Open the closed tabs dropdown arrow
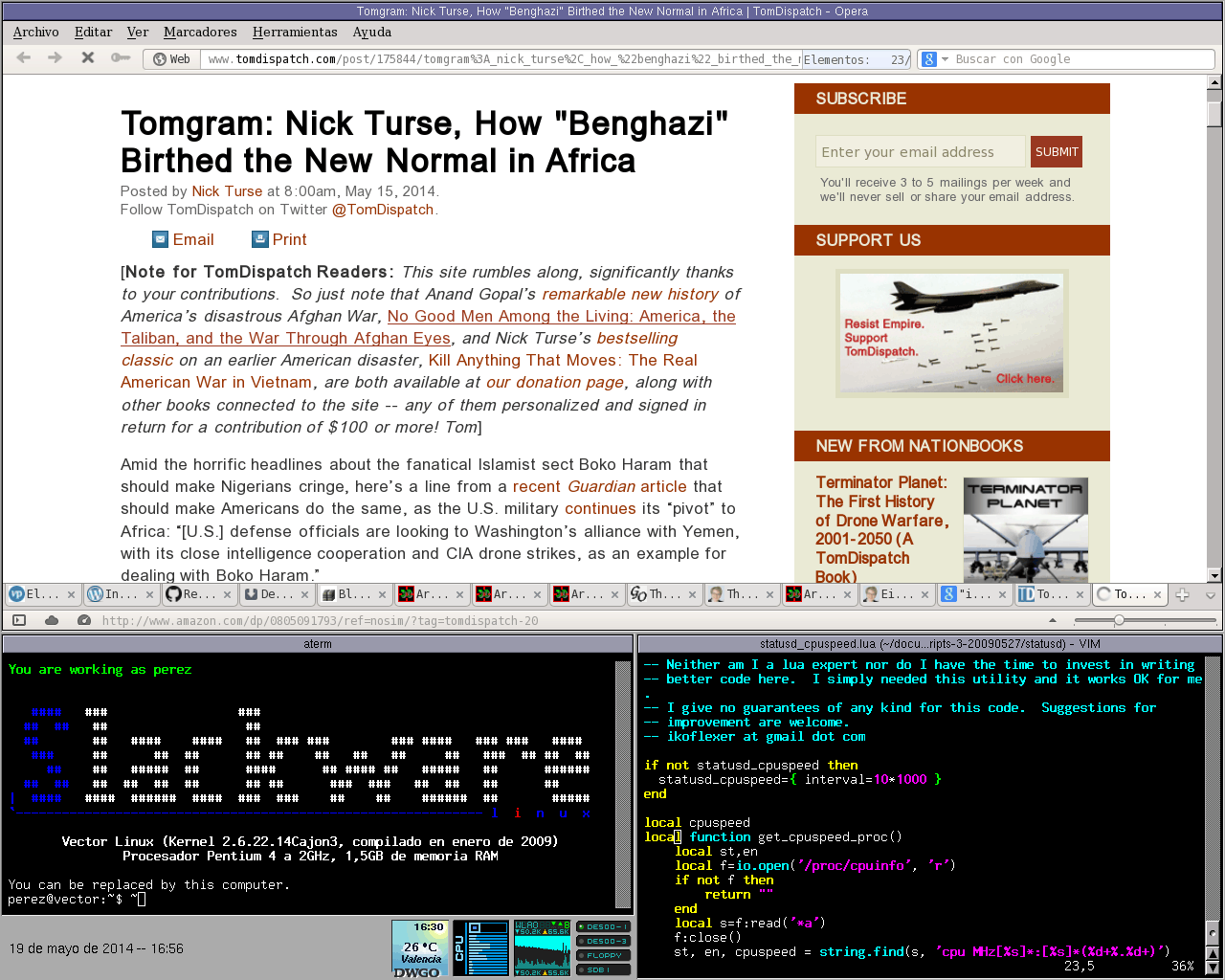 coord(1210,594)
